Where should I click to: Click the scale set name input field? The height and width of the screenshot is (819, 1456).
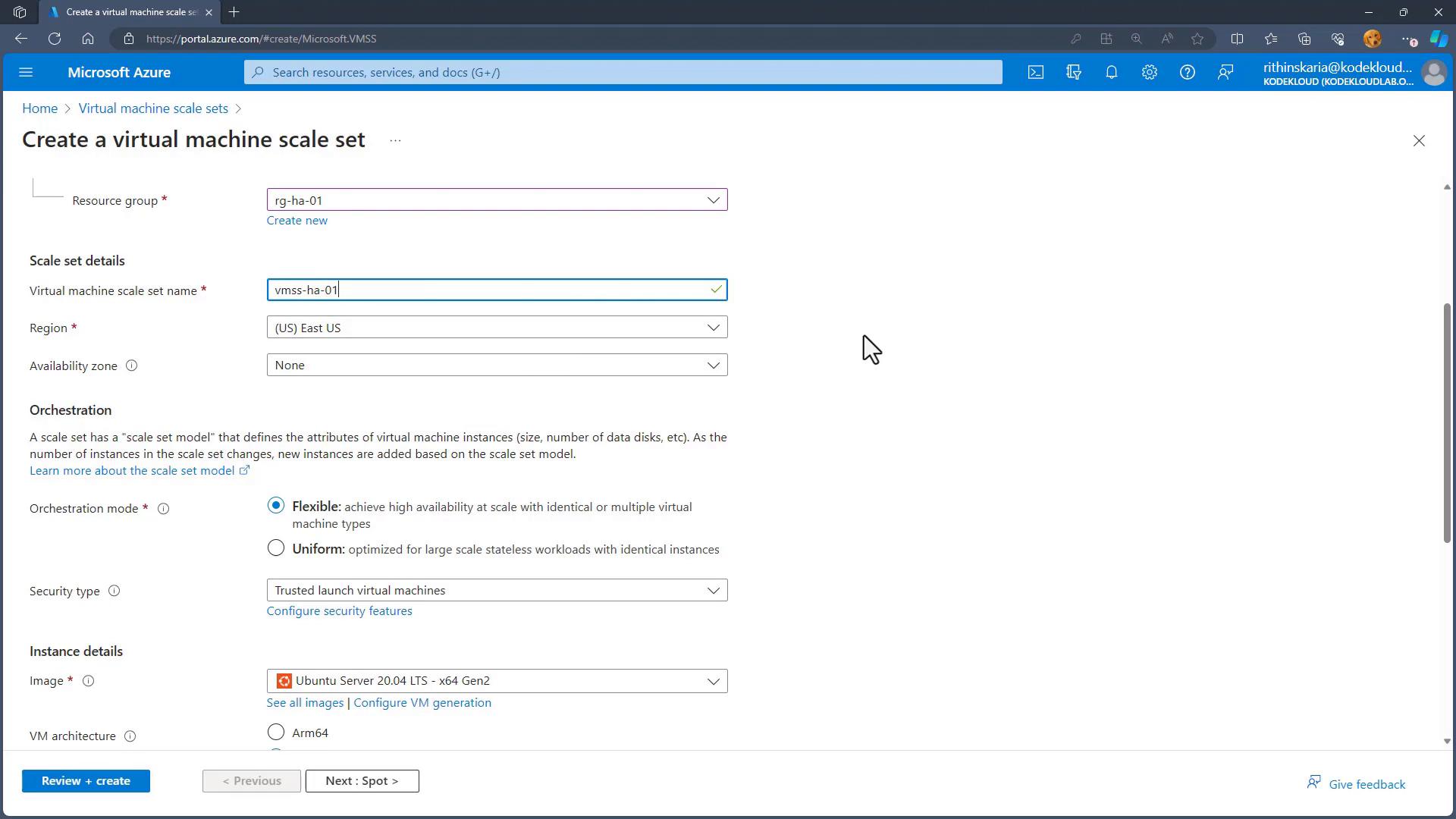pos(497,290)
